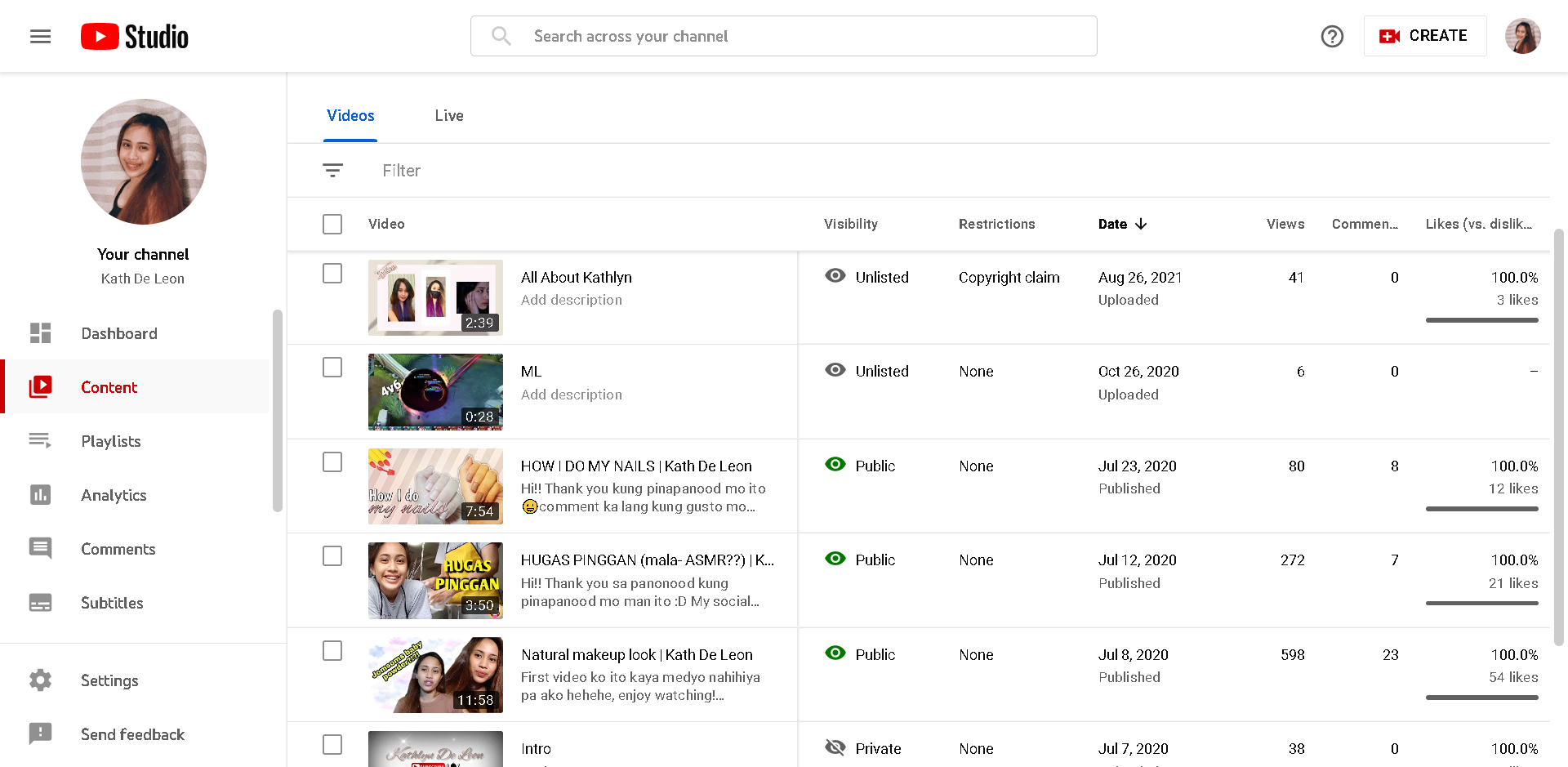Click the camera icon in CREATE button
The image size is (1568, 767).
pyautogui.click(x=1390, y=36)
